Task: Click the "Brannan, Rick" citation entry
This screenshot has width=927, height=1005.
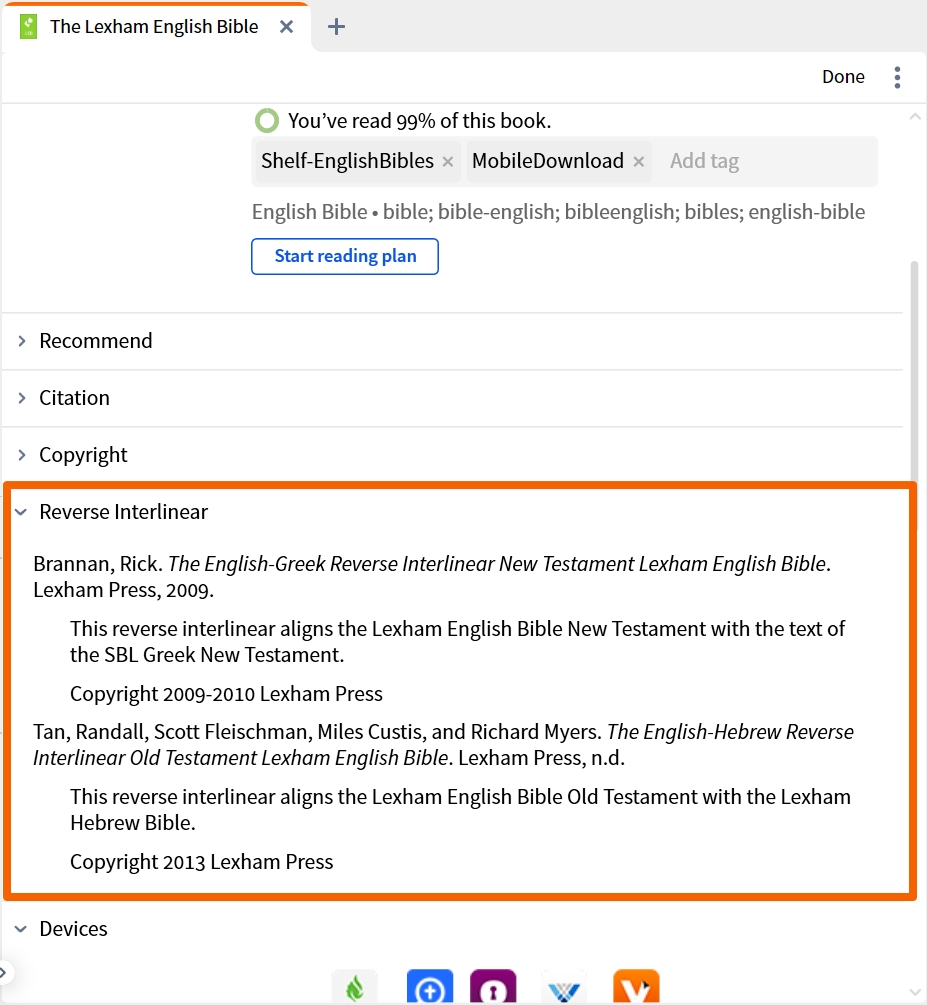Action: (x=432, y=577)
